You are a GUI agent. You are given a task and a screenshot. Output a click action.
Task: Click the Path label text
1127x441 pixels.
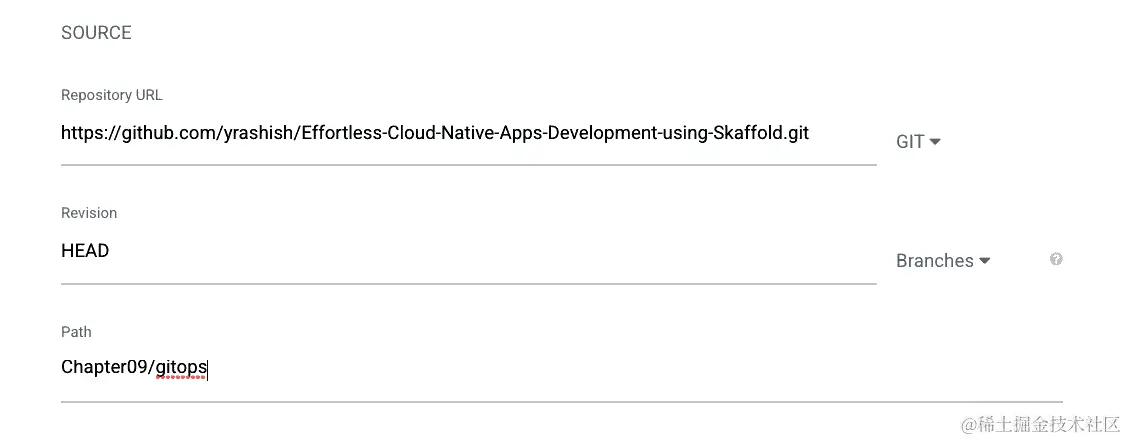[x=76, y=332]
